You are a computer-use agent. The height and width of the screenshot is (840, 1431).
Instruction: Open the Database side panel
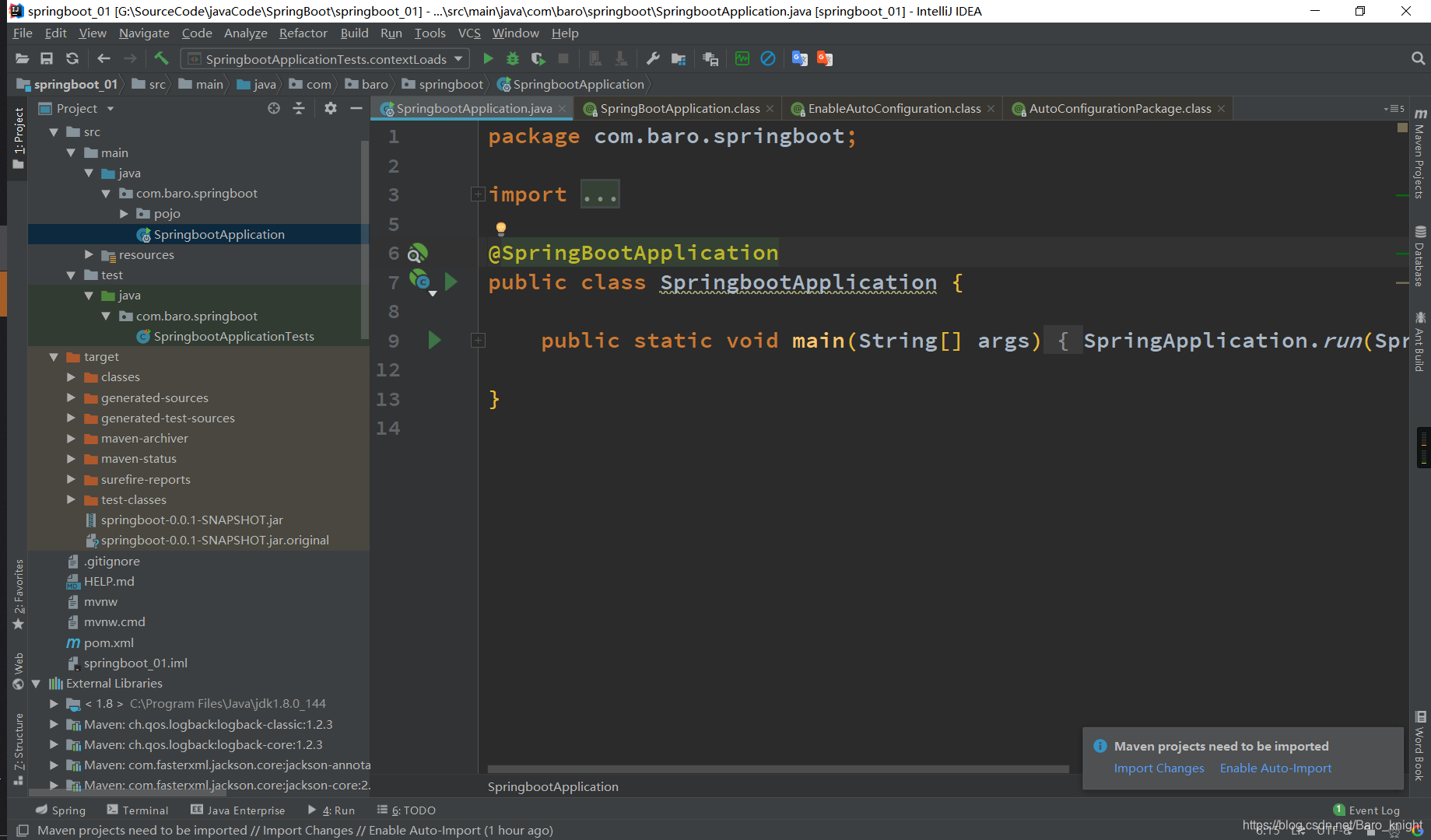pyautogui.click(x=1420, y=256)
